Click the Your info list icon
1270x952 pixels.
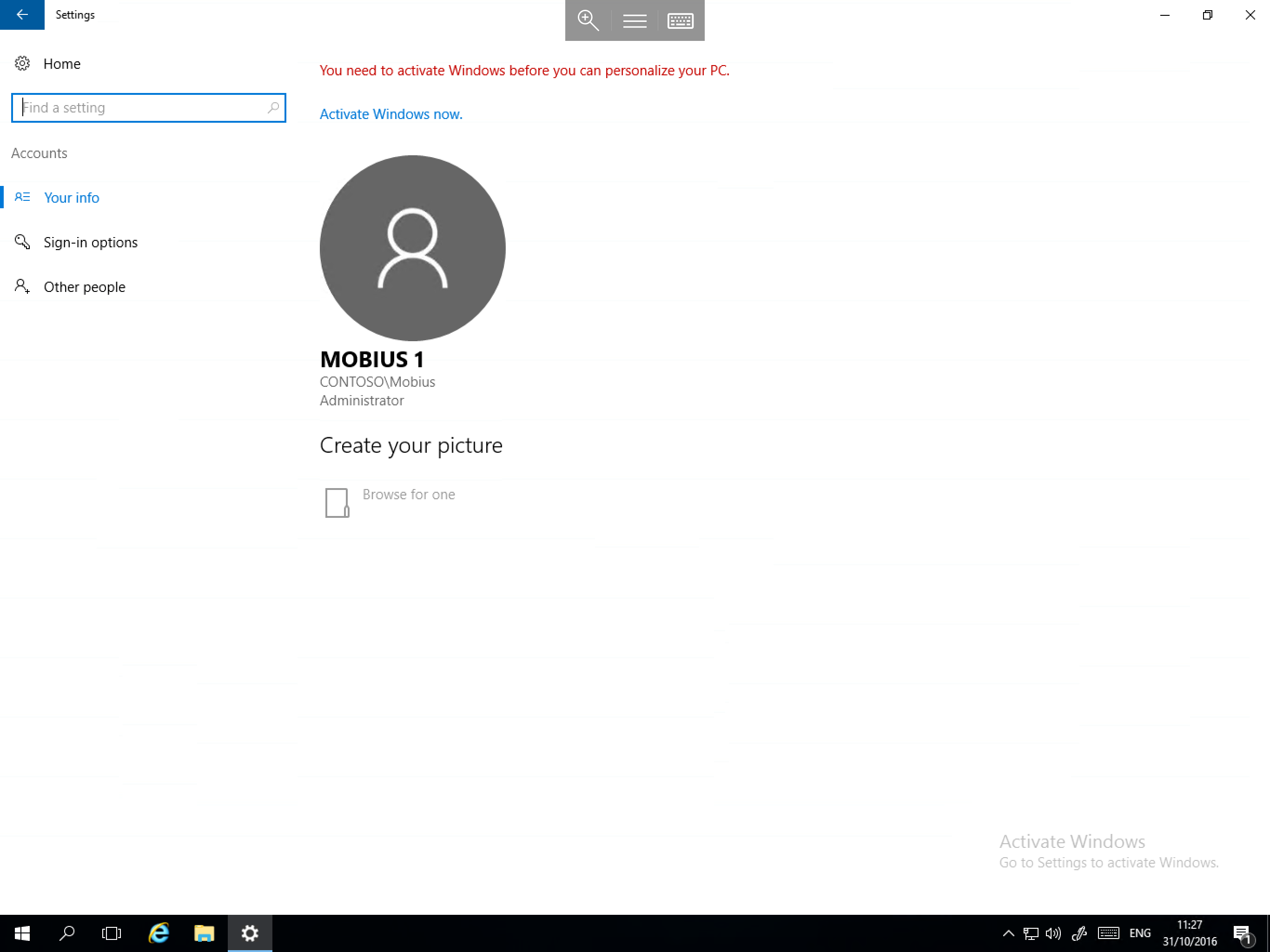[22, 197]
